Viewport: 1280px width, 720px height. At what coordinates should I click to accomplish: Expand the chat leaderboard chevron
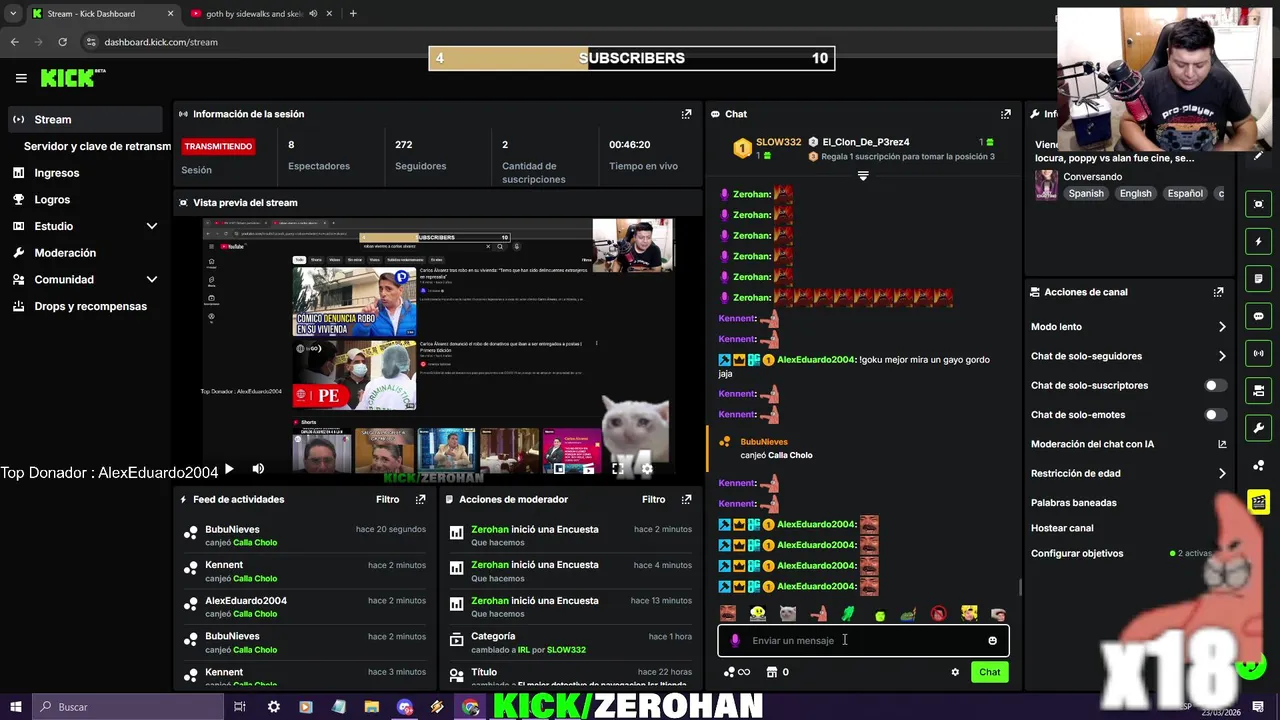(863, 175)
